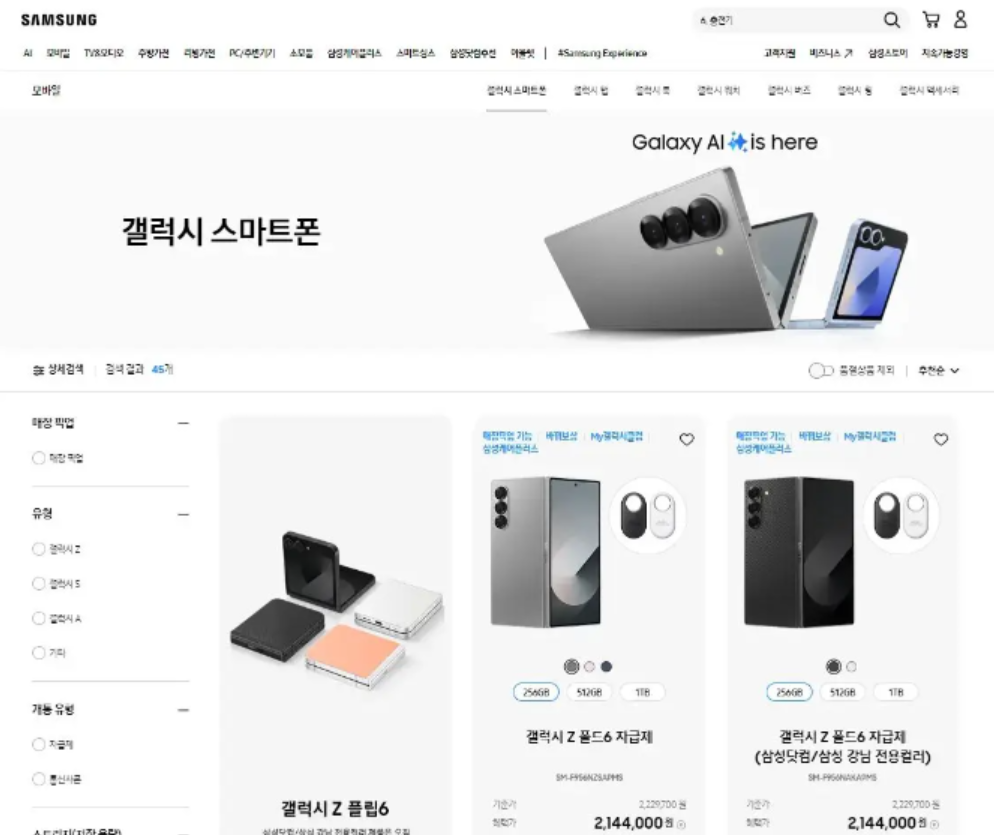Choose 512GB storage for gray Z Fold6
994x835 pixels.
[589, 692]
